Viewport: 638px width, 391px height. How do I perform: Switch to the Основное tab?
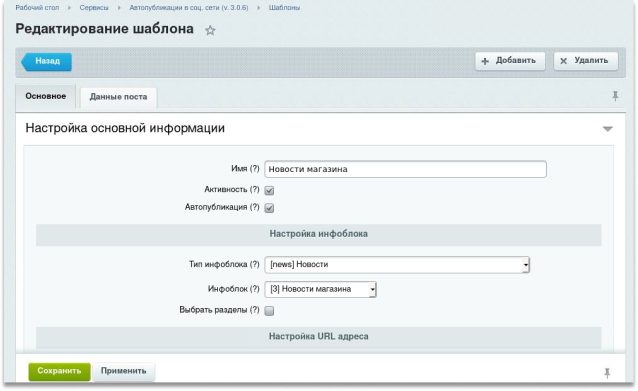[46, 96]
